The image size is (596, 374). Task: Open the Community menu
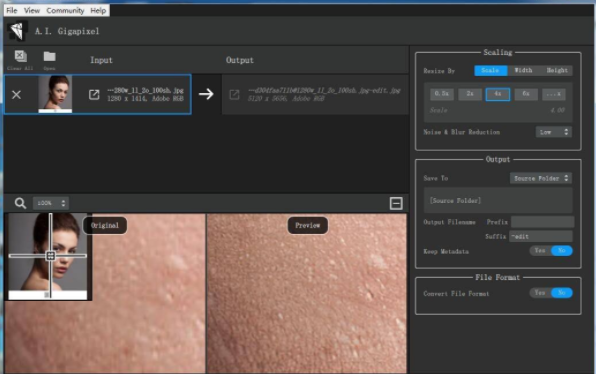[x=65, y=11]
